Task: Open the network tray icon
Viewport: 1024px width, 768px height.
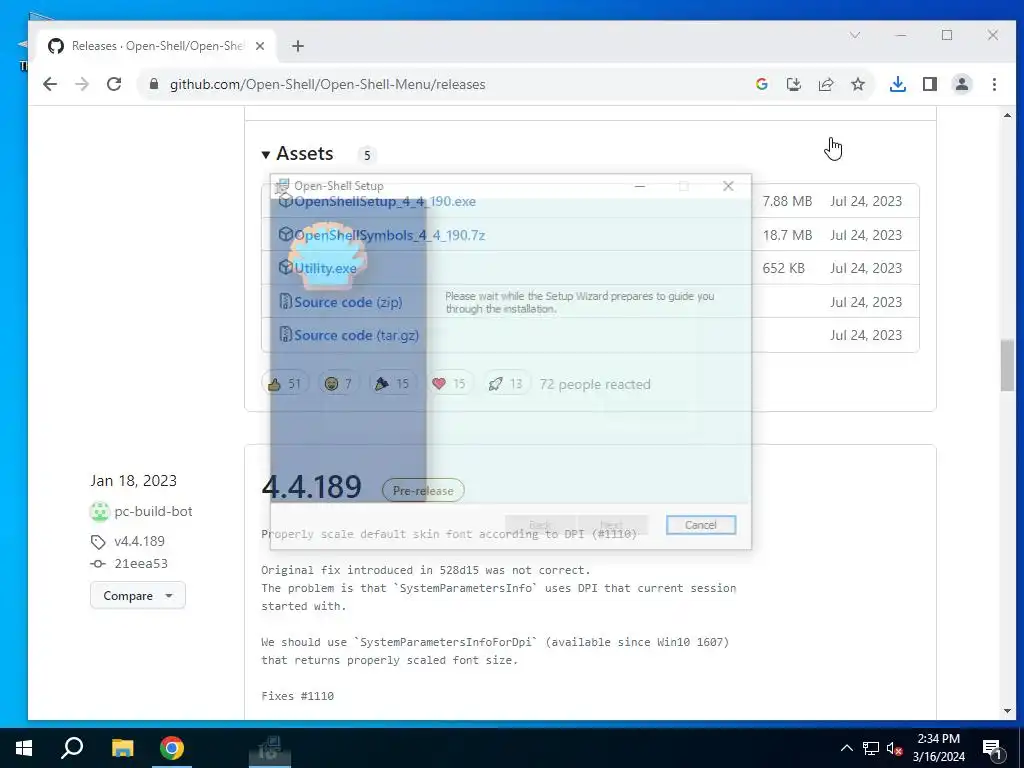Action: tap(871, 748)
